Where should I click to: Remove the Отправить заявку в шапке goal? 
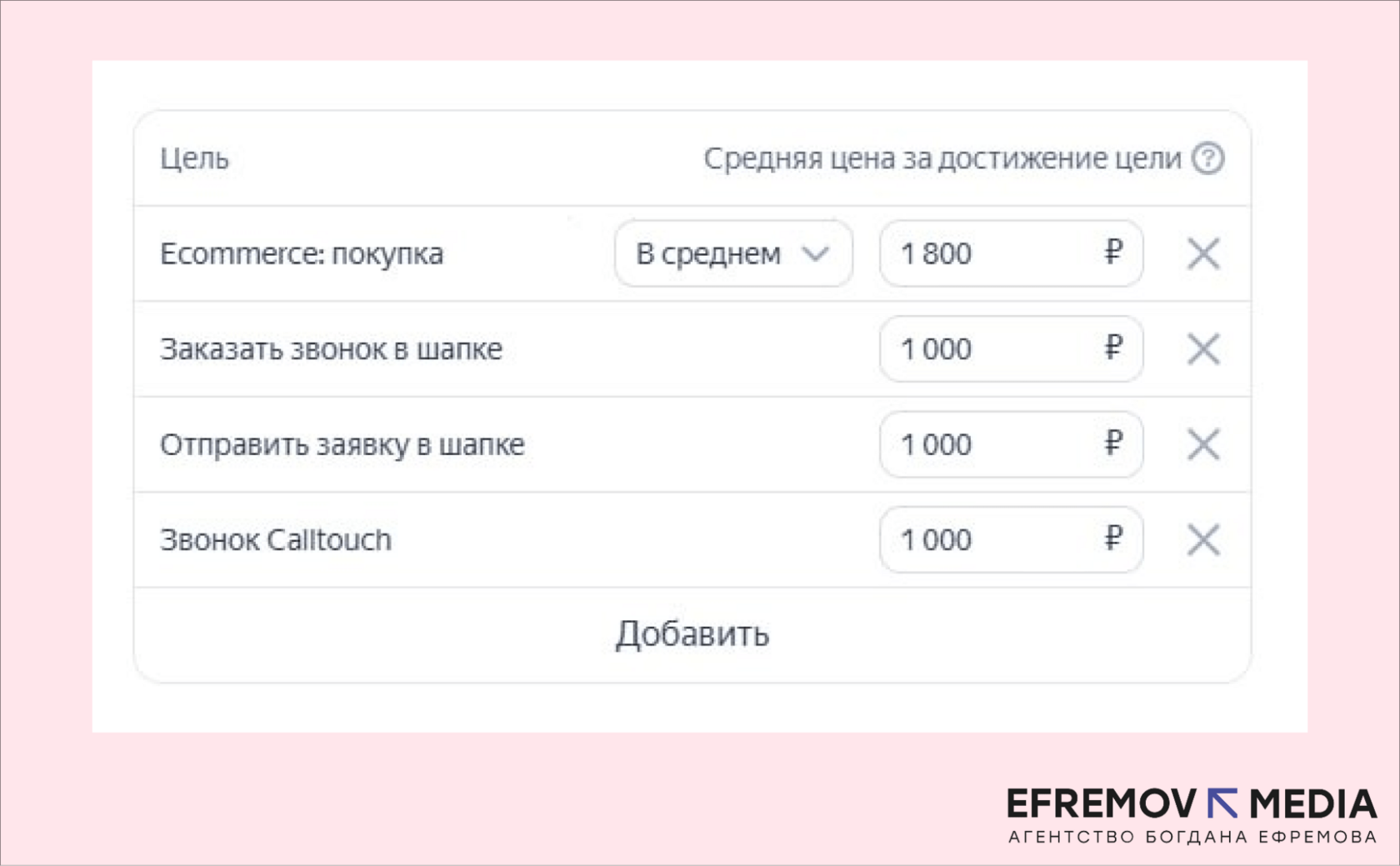pyautogui.click(x=1202, y=444)
